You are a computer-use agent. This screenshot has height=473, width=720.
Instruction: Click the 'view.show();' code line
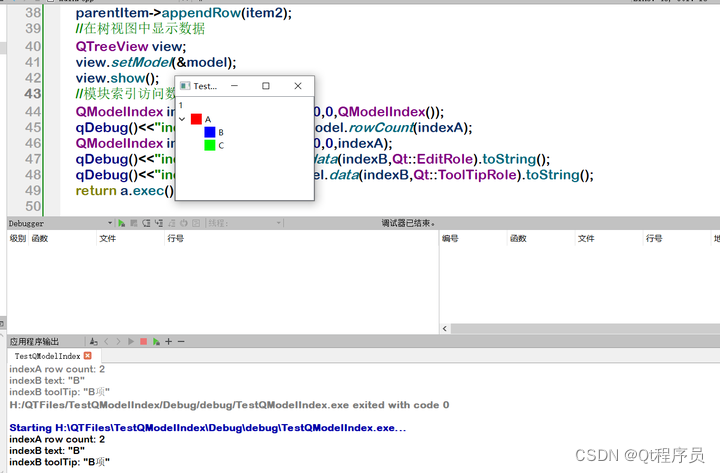118,78
